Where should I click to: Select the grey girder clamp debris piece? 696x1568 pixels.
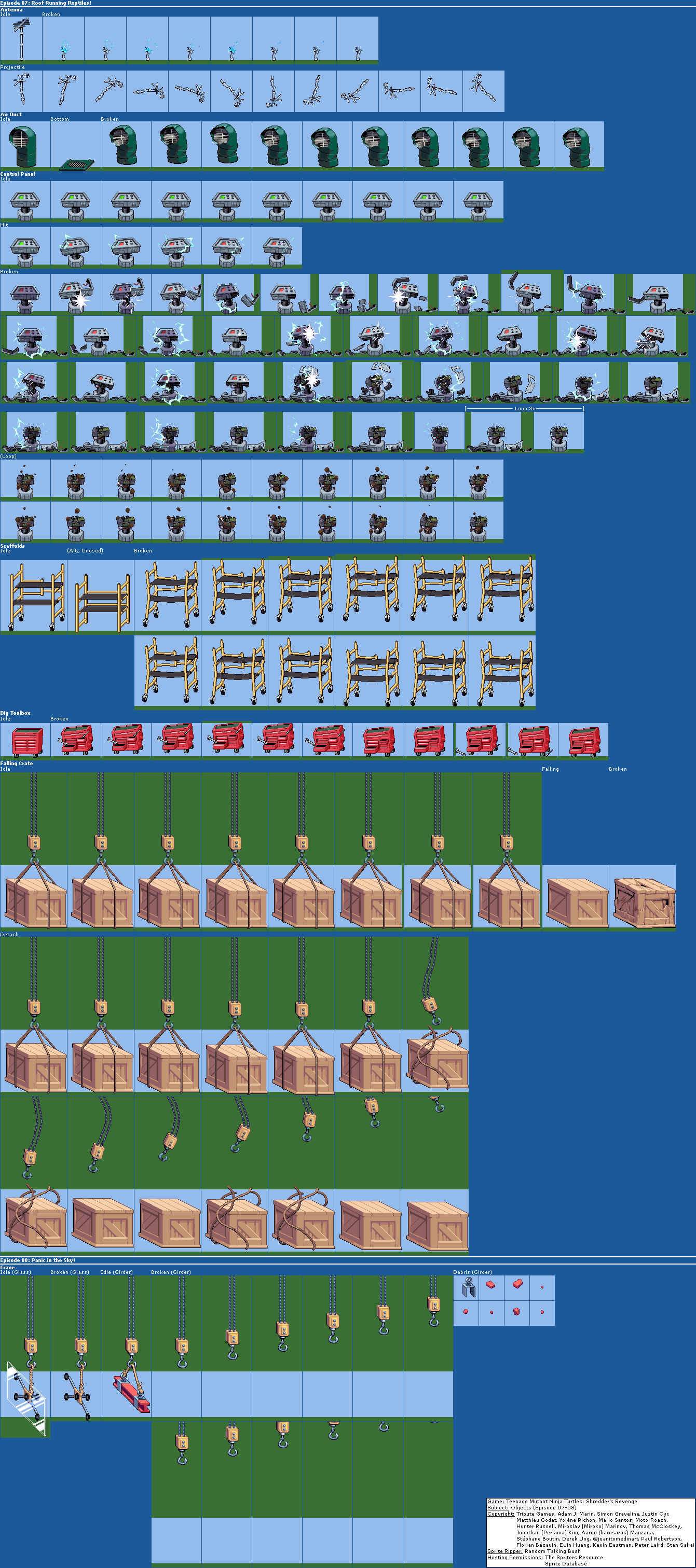click(x=468, y=1287)
